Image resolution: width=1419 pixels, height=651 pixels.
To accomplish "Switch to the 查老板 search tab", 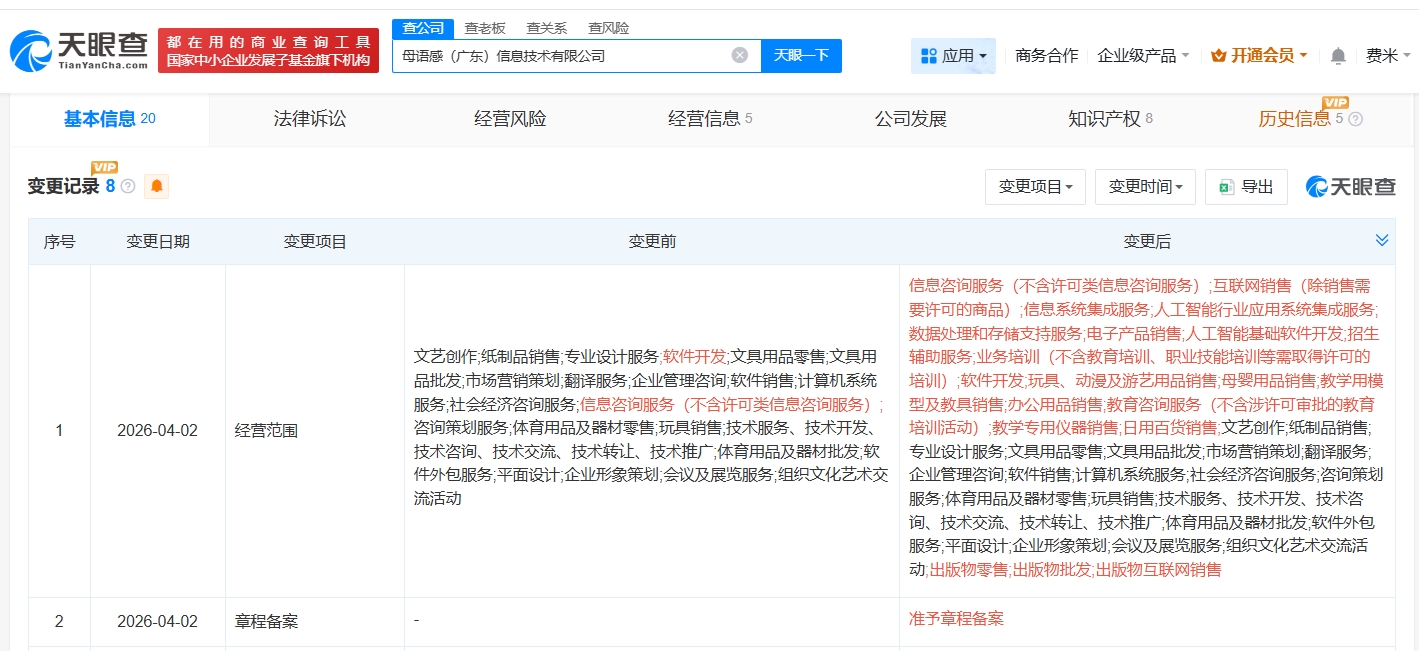I will pyautogui.click(x=485, y=28).
